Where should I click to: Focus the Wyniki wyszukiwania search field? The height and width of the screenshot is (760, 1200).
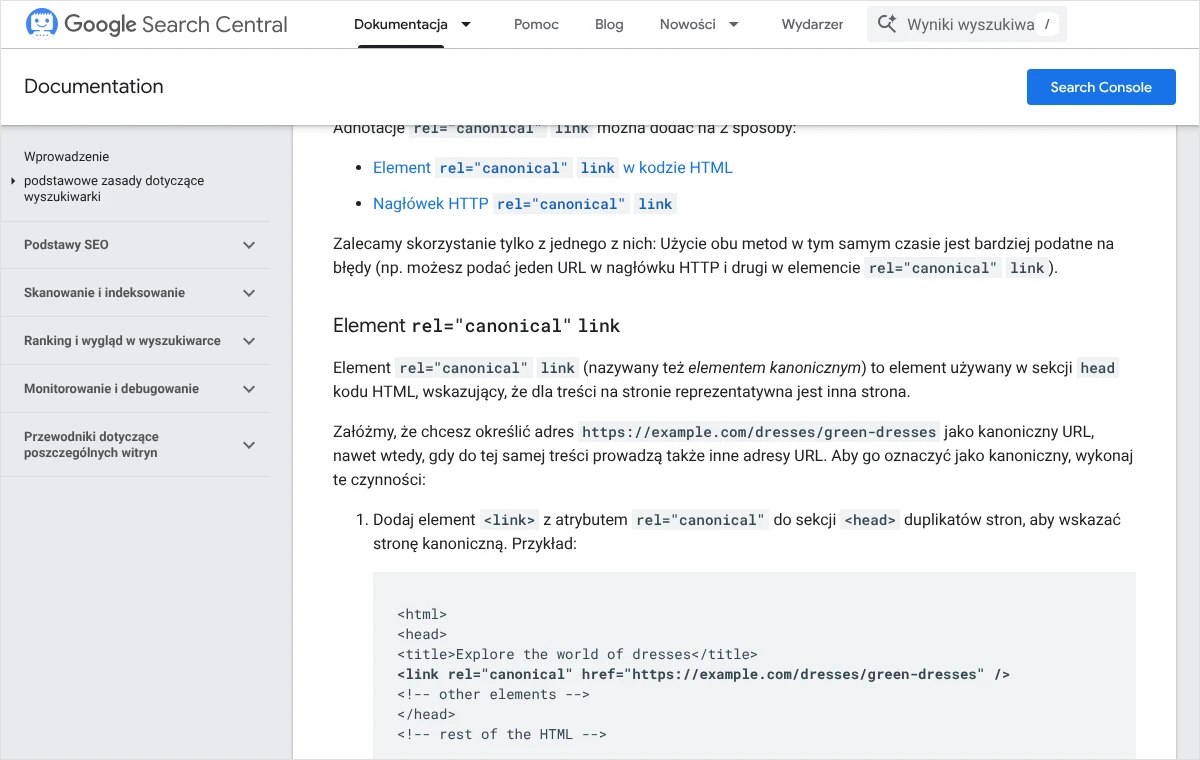(x=966, y=24)
